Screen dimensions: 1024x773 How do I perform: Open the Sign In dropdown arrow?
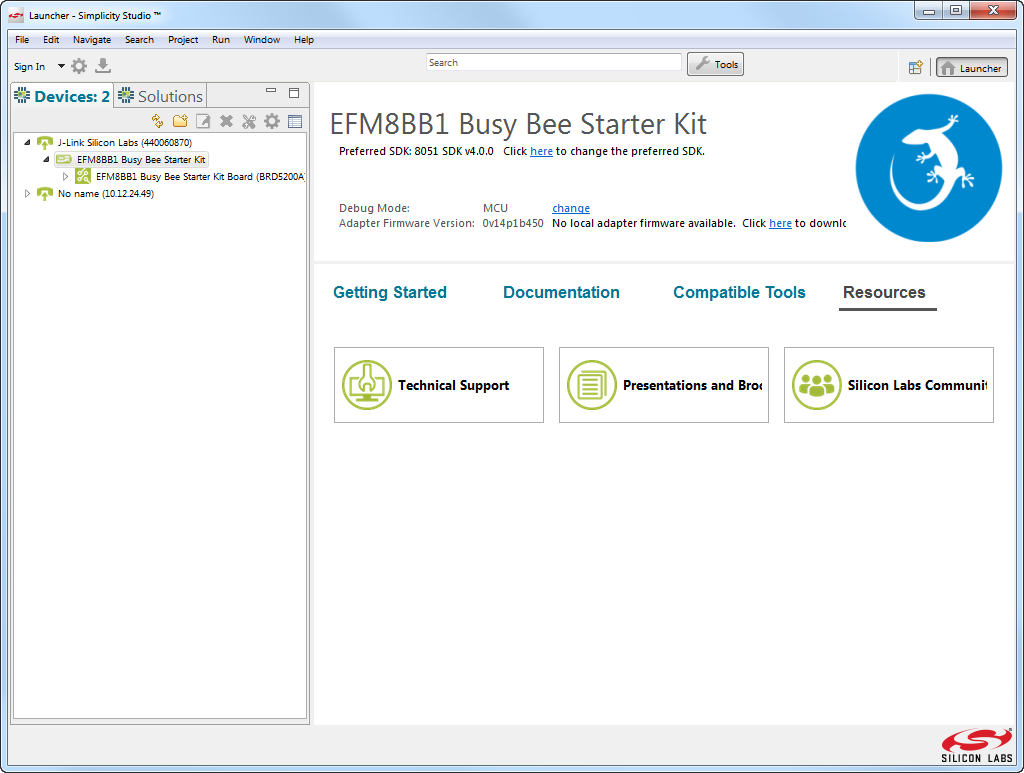(61, 66)
